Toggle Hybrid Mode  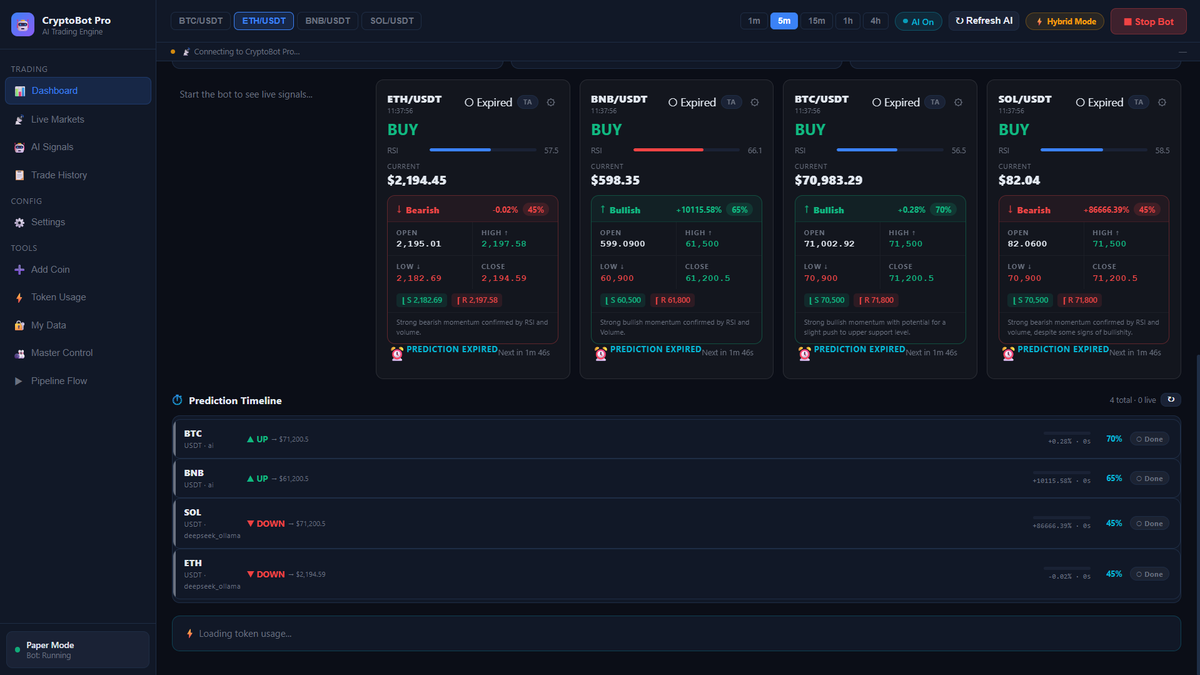tap(1065, 21)
